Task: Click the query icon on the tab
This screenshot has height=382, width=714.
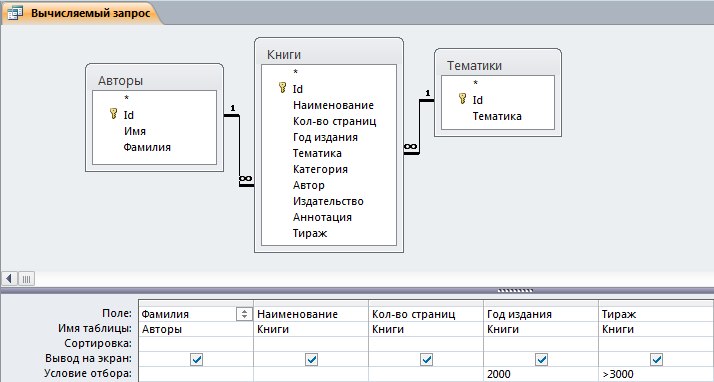Action: pos(15,13)
